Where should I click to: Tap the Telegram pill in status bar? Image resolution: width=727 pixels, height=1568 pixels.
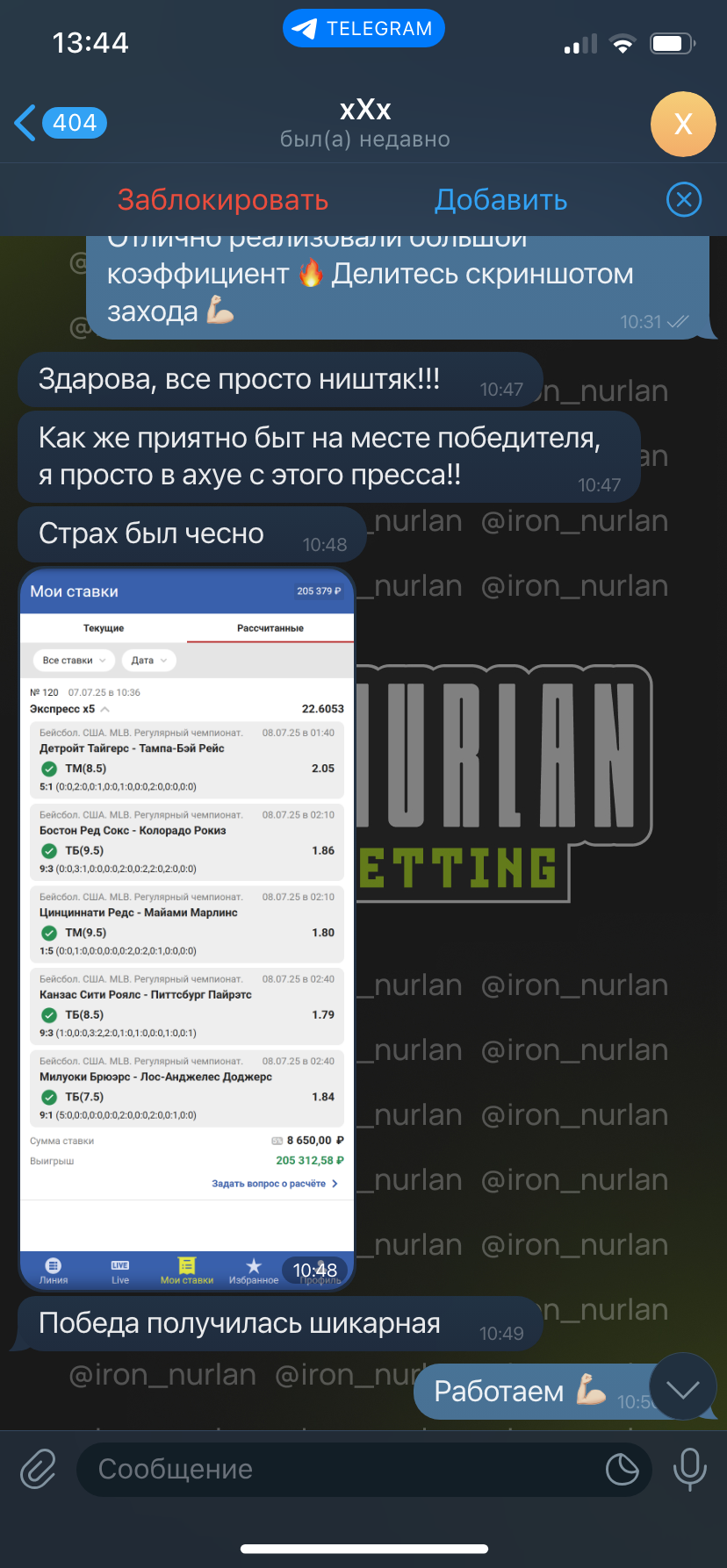pos(363,29)
